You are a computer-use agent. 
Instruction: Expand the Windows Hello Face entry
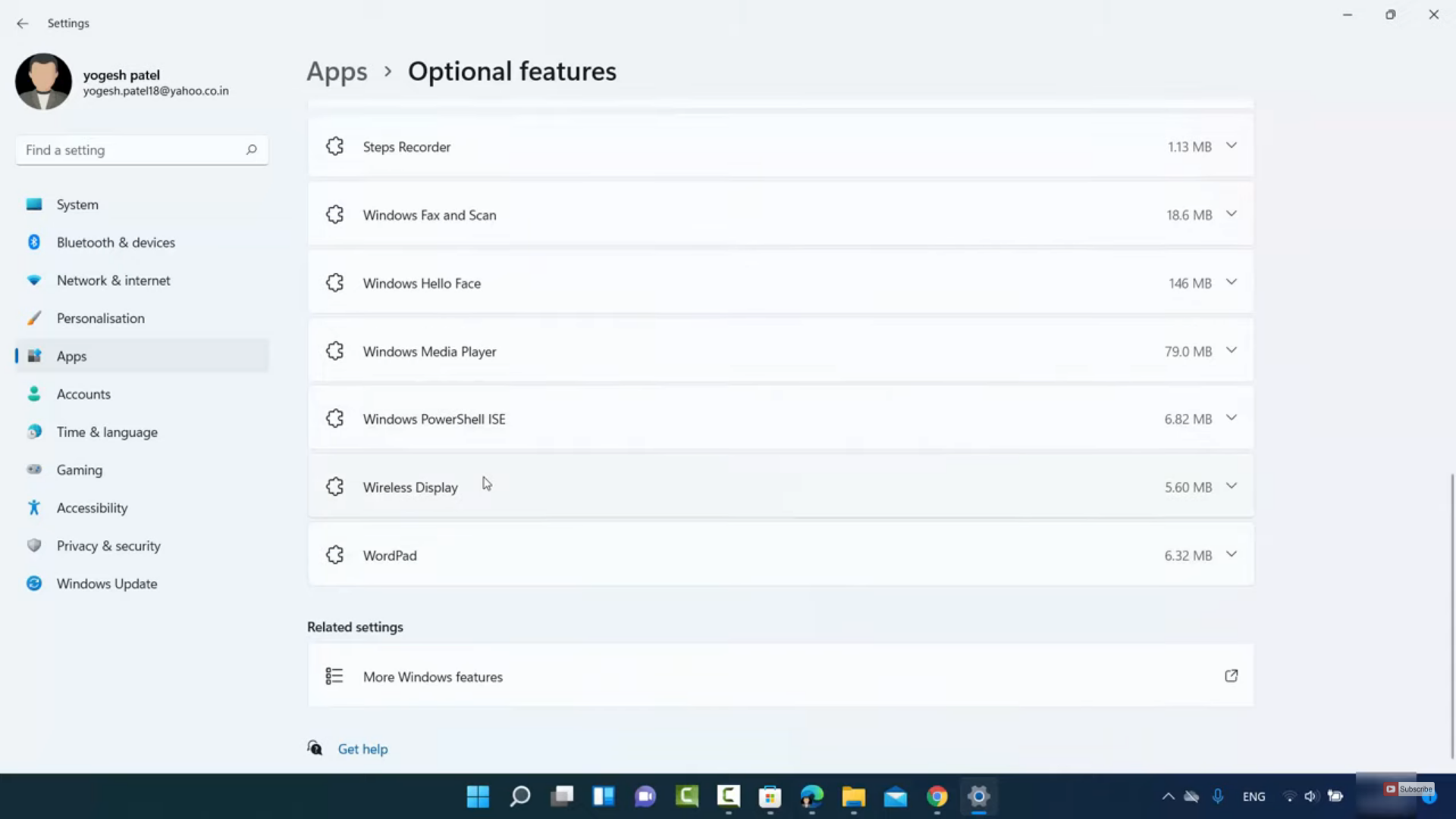(x=1232, y=282)
